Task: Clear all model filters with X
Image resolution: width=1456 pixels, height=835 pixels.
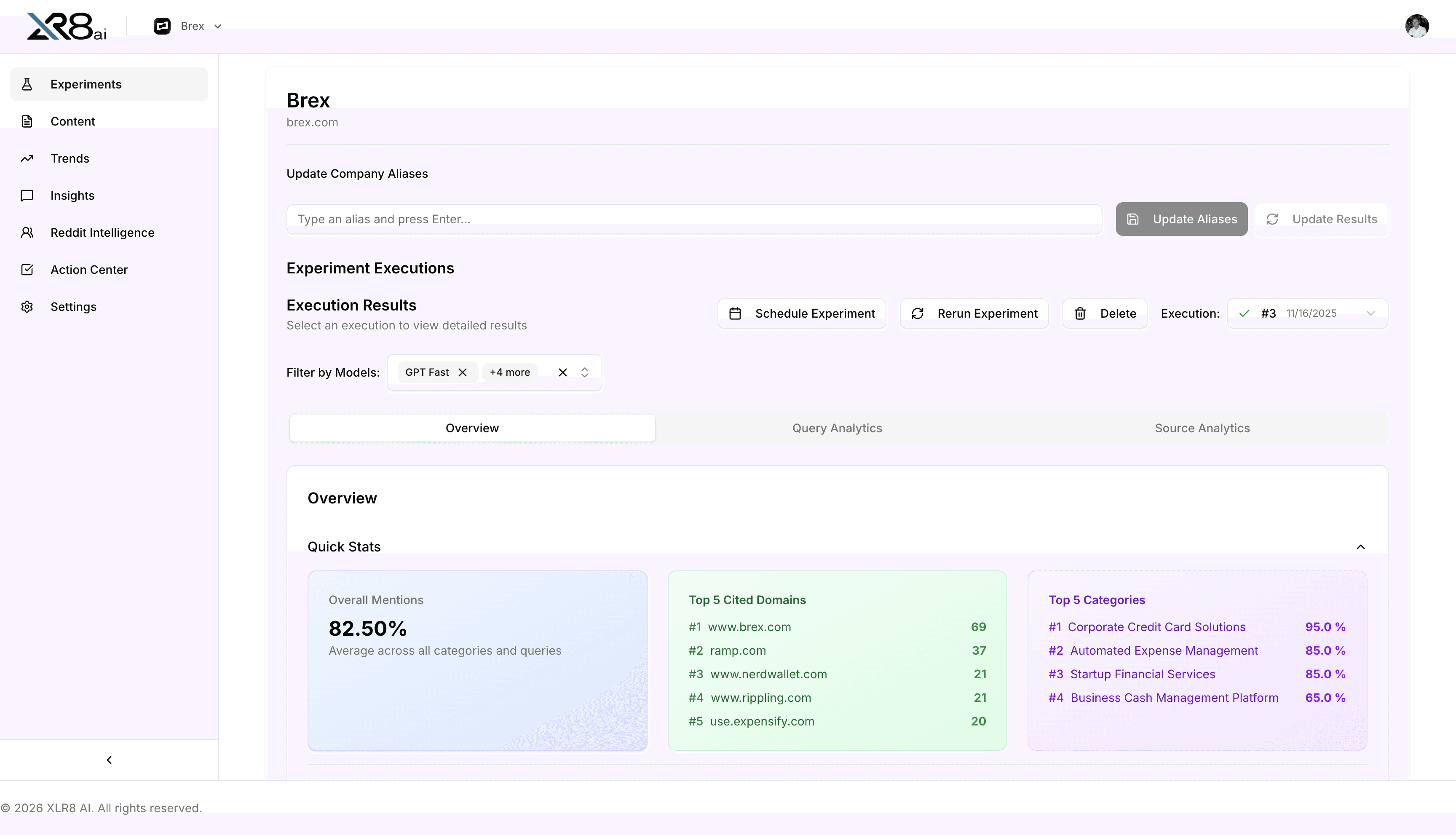Action: pos(562,373)
